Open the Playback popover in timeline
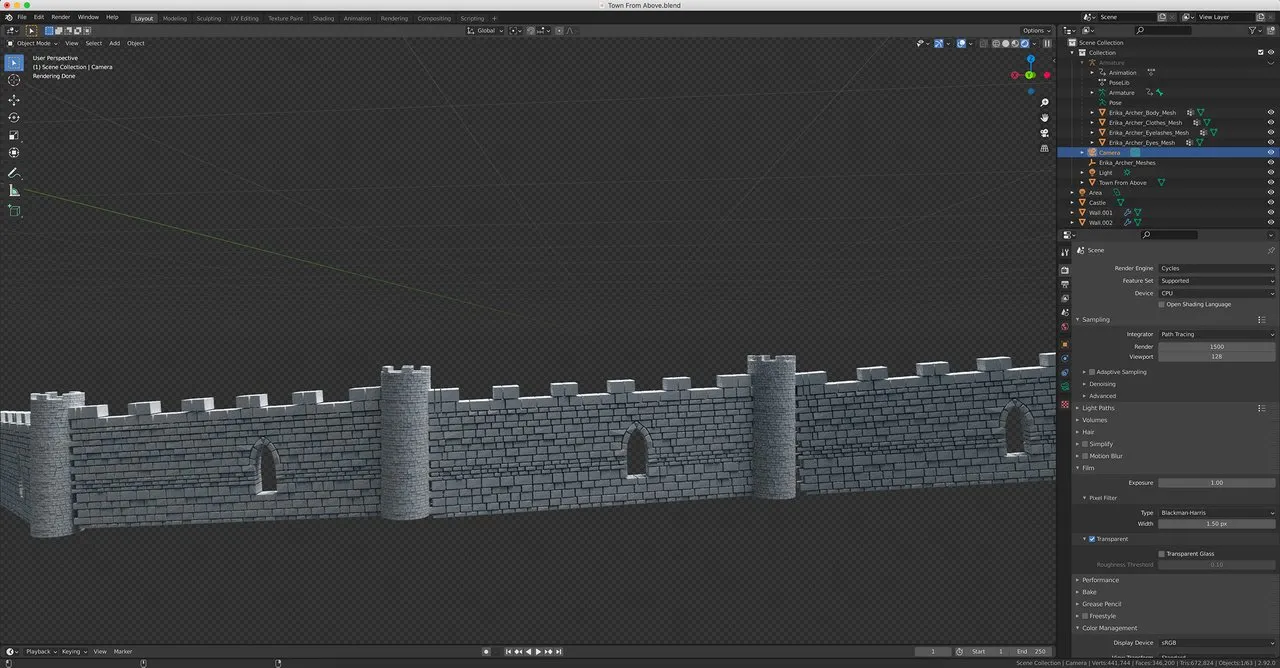 pyautogui.click(x=39, y=651)
